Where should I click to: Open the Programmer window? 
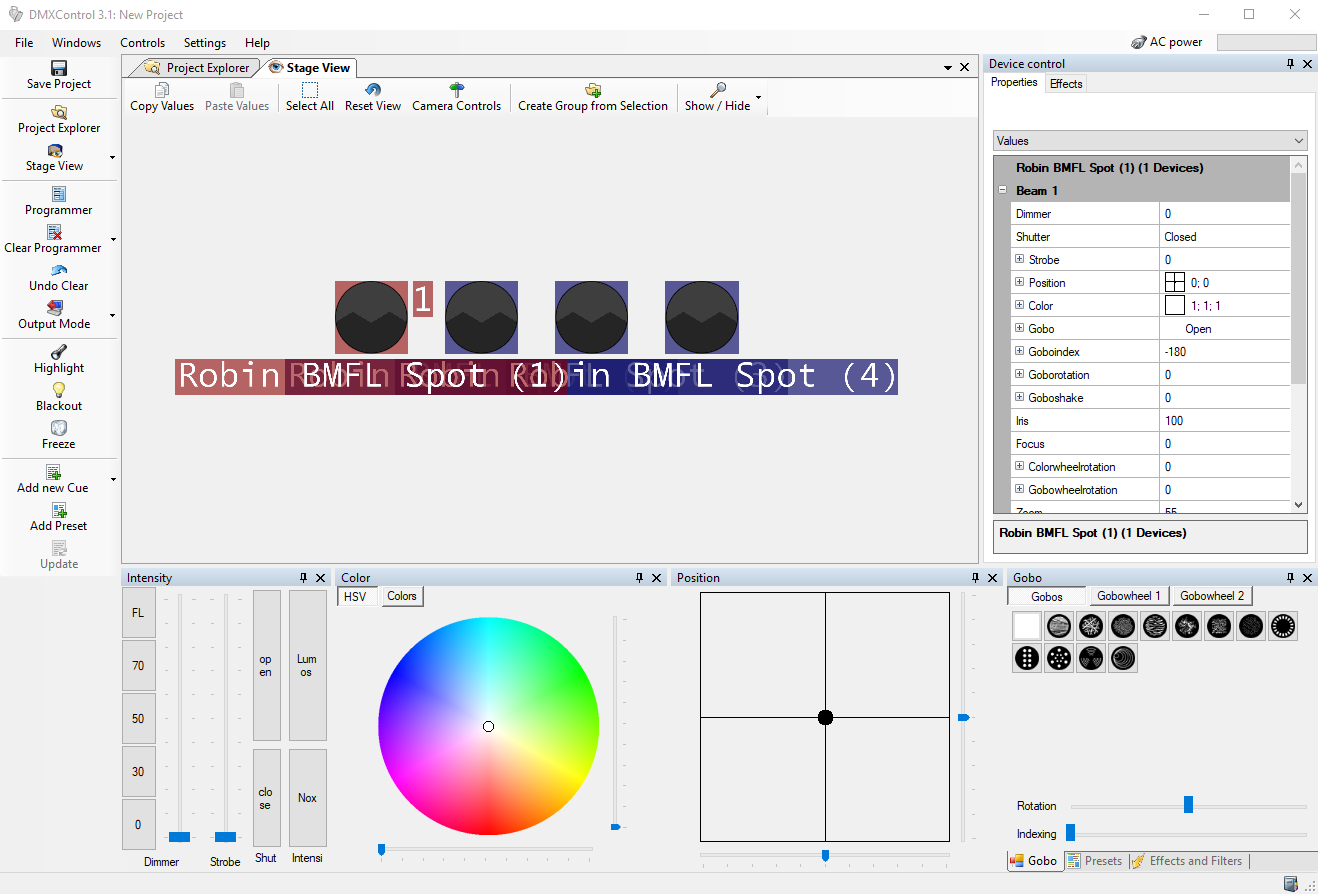pyautogui.click(x=59, y=202)
